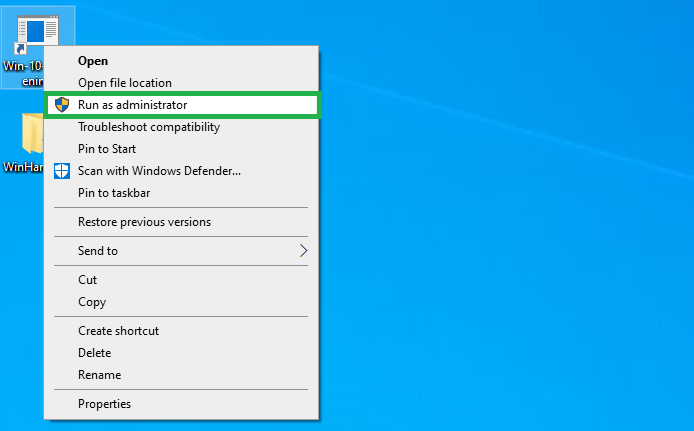
Task: Choose Pin to Start
Action: coord(181,149)
